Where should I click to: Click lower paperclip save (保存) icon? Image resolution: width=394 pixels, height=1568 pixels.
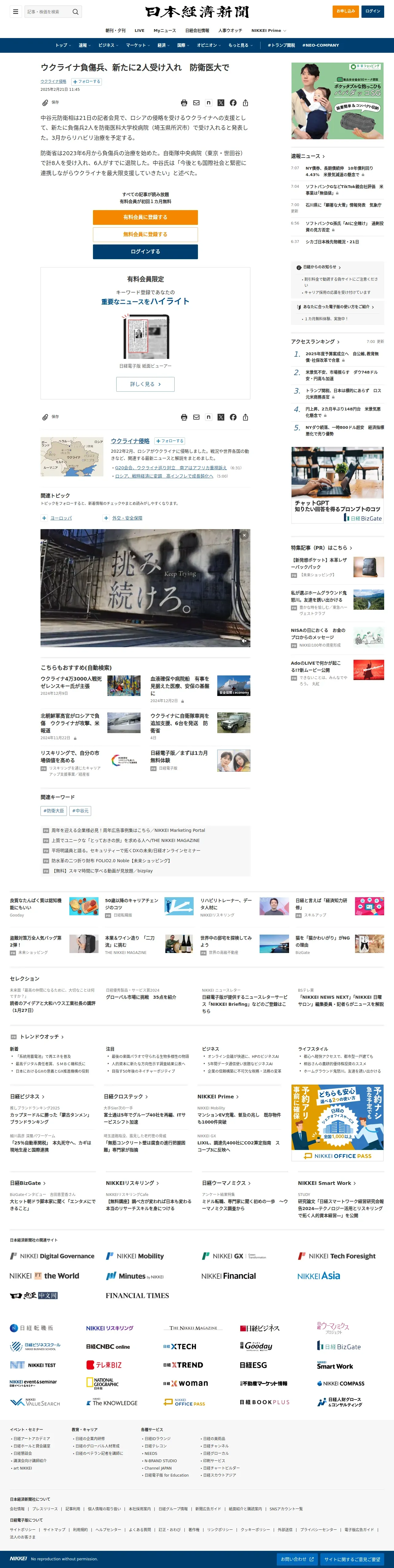(x=45, y=417)
